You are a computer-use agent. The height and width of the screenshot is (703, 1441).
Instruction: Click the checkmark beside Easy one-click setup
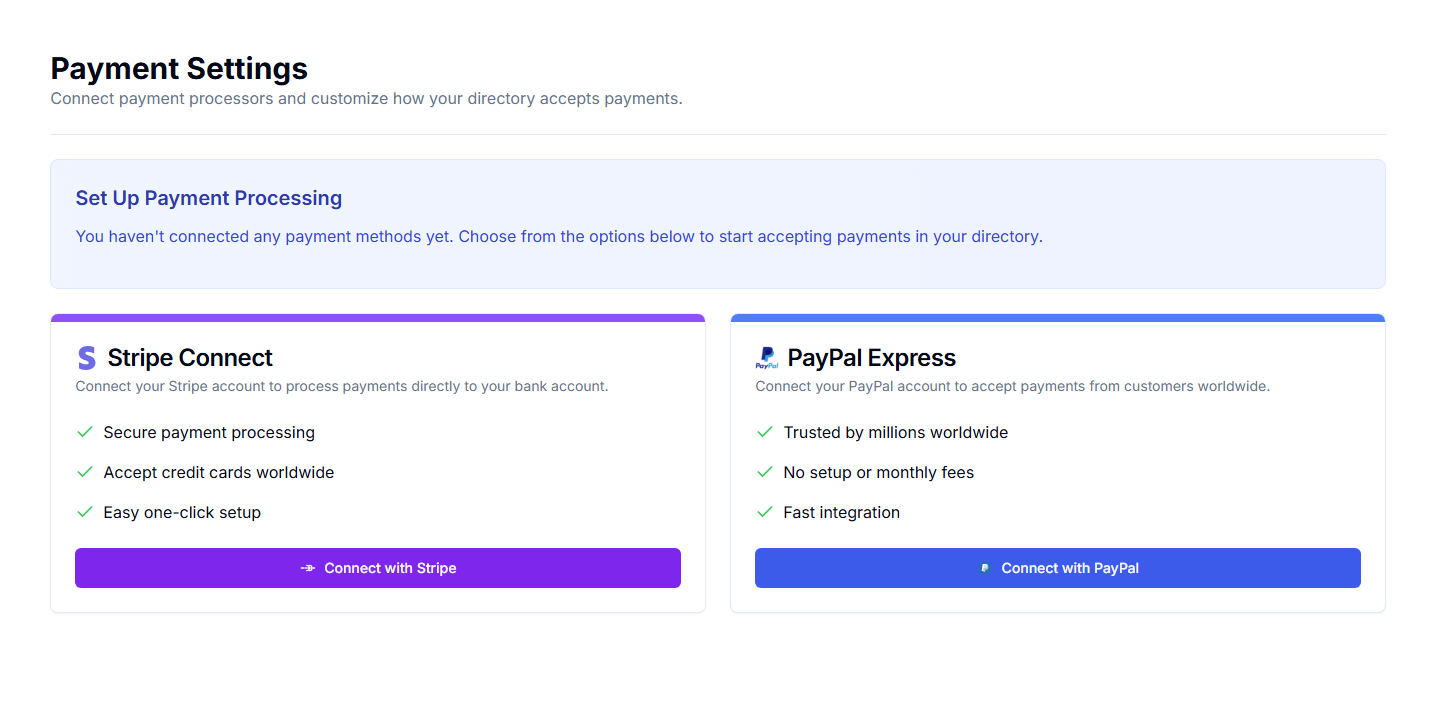pyautogui.click(x=85, y=511)
